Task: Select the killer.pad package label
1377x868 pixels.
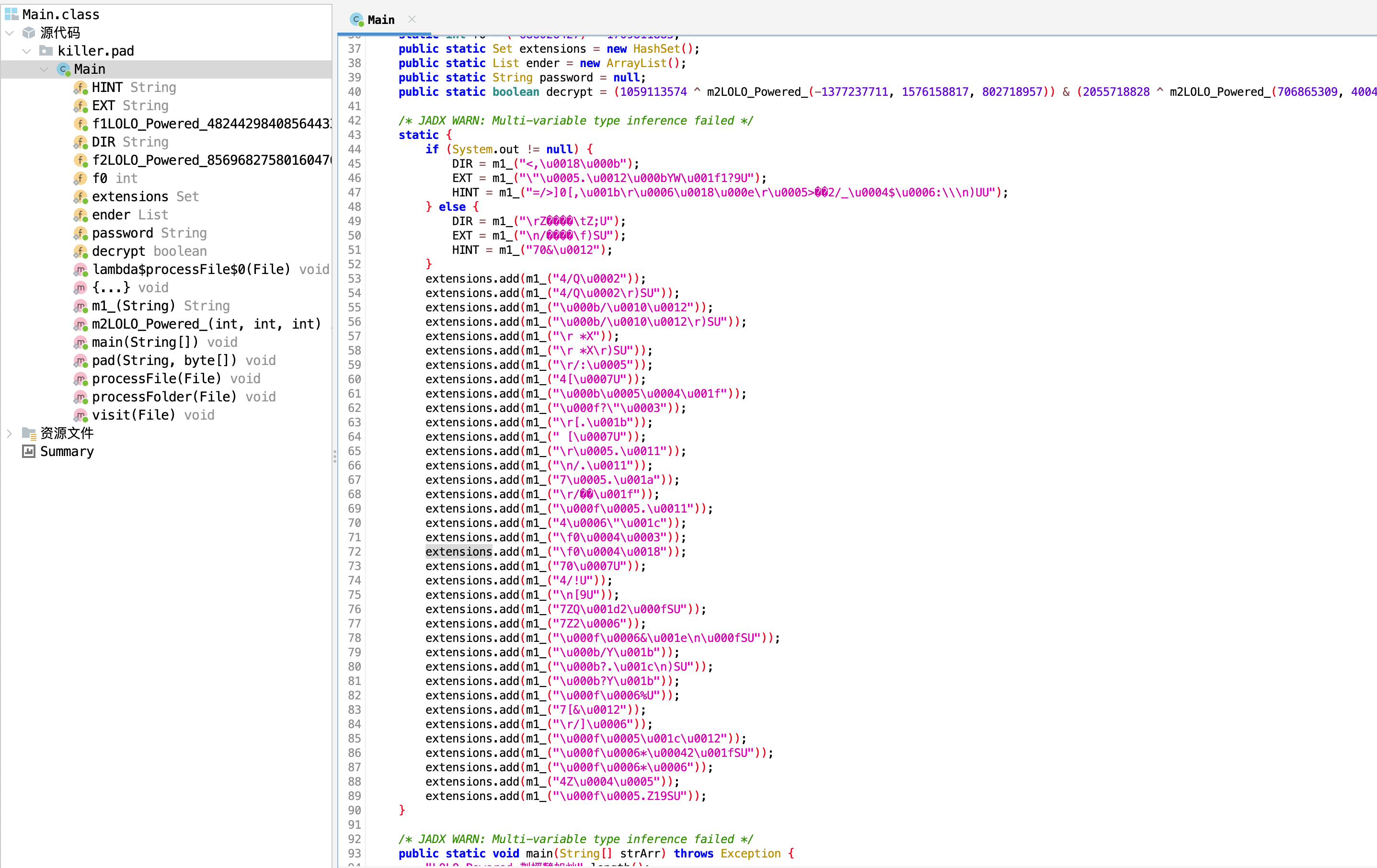Action: [96, 51]
